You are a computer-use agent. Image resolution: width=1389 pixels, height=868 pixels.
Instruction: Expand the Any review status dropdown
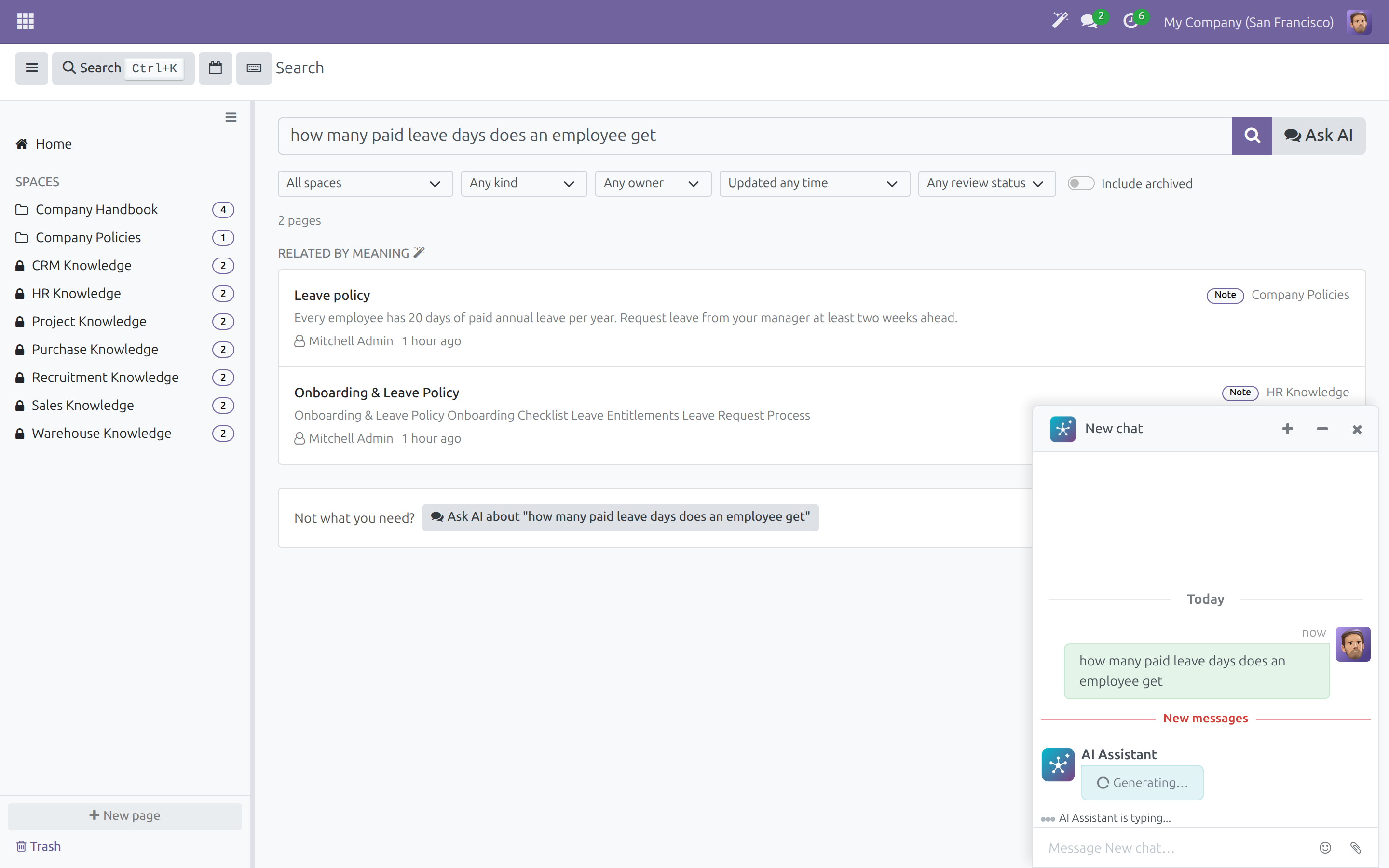987,183
